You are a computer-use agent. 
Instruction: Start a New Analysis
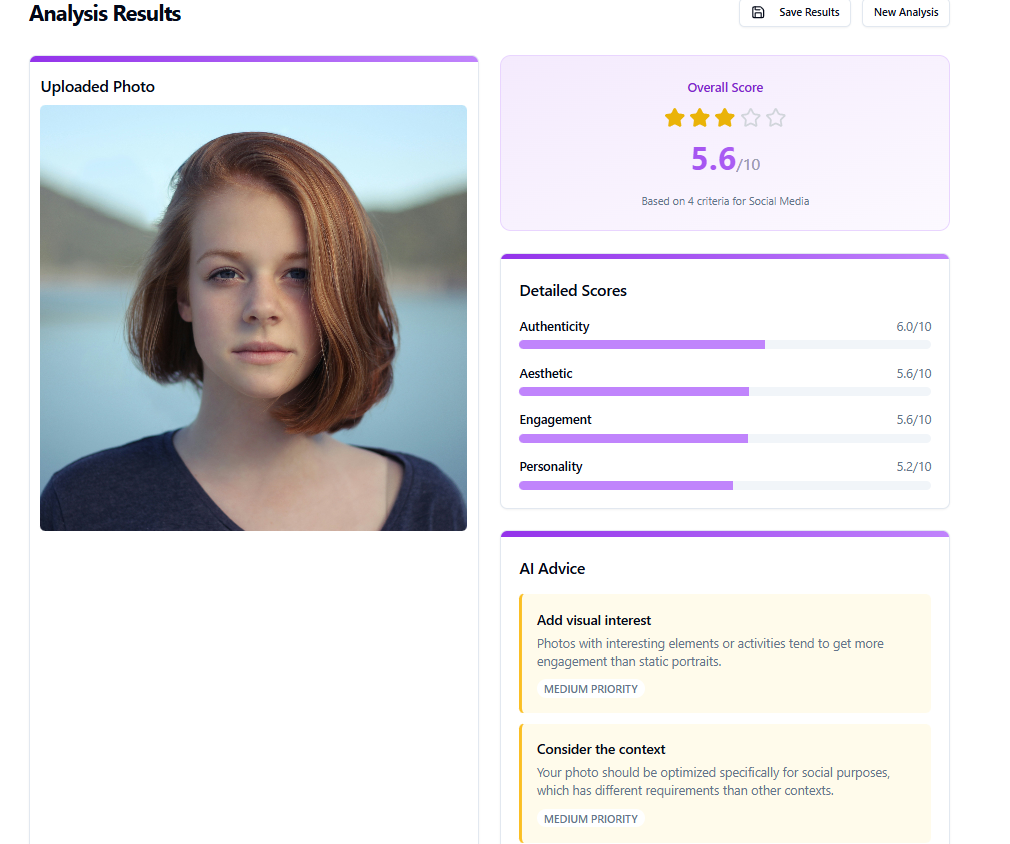pyautogui.click(x=905, y=12)
